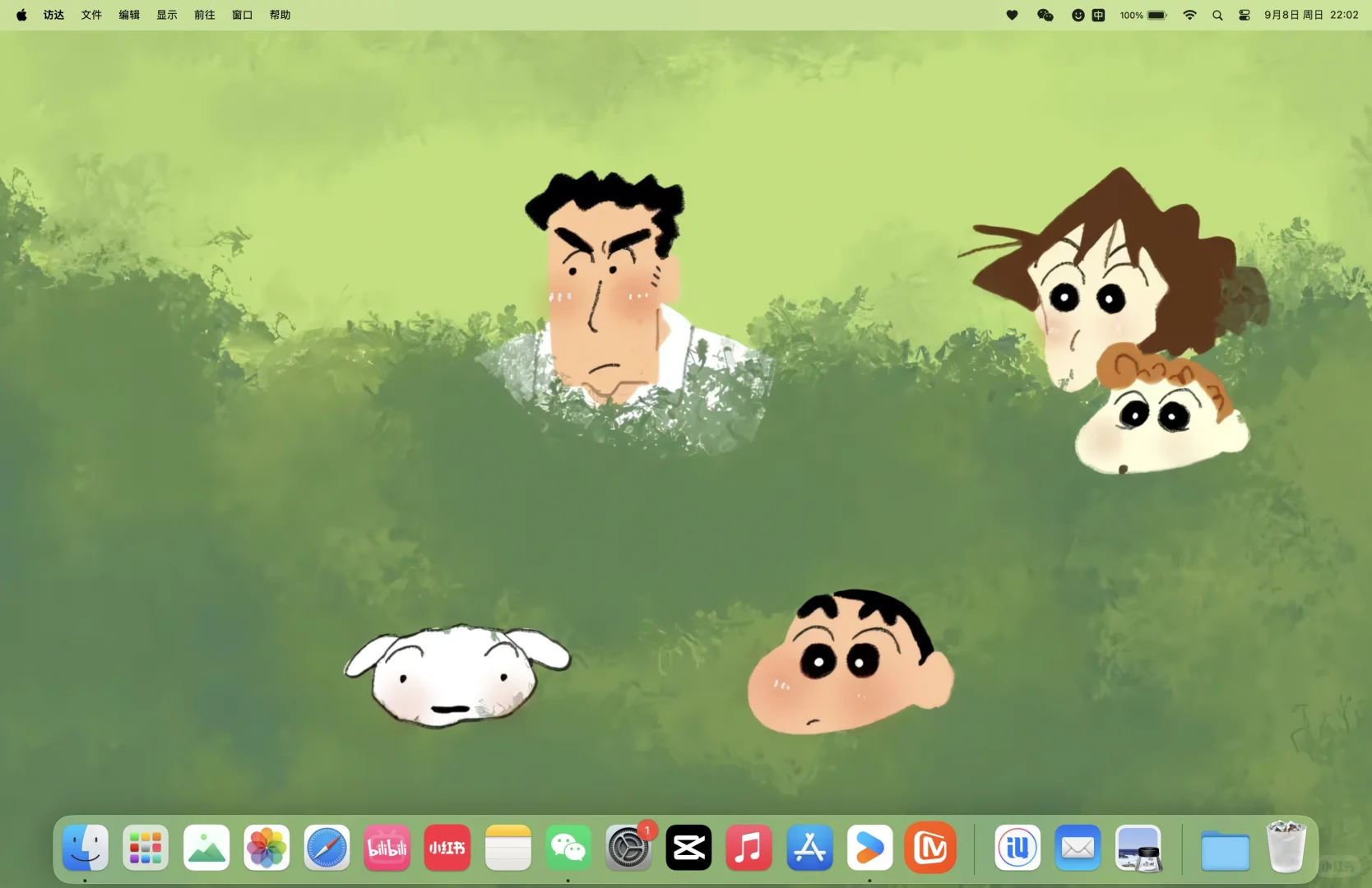Open Finder from the Dock
This screenshot has width=1372, height=888.
86,848
